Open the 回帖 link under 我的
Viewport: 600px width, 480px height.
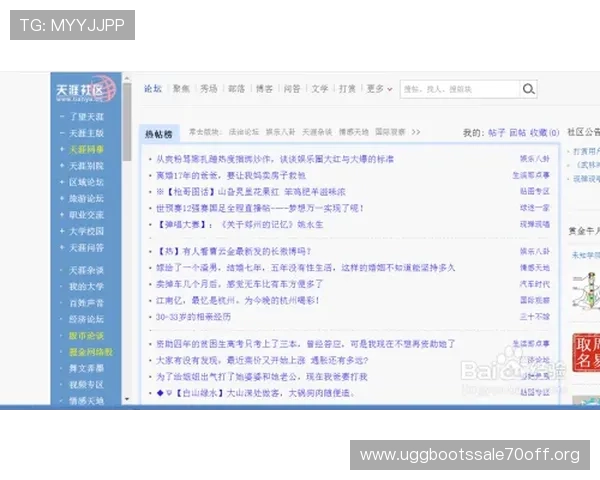pyautogui.click(x=517, y=133)
